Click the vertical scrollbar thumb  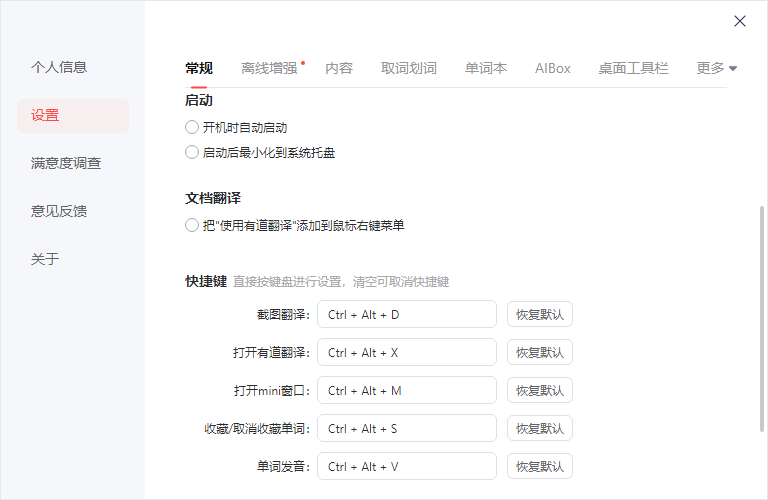coord(762,320)
